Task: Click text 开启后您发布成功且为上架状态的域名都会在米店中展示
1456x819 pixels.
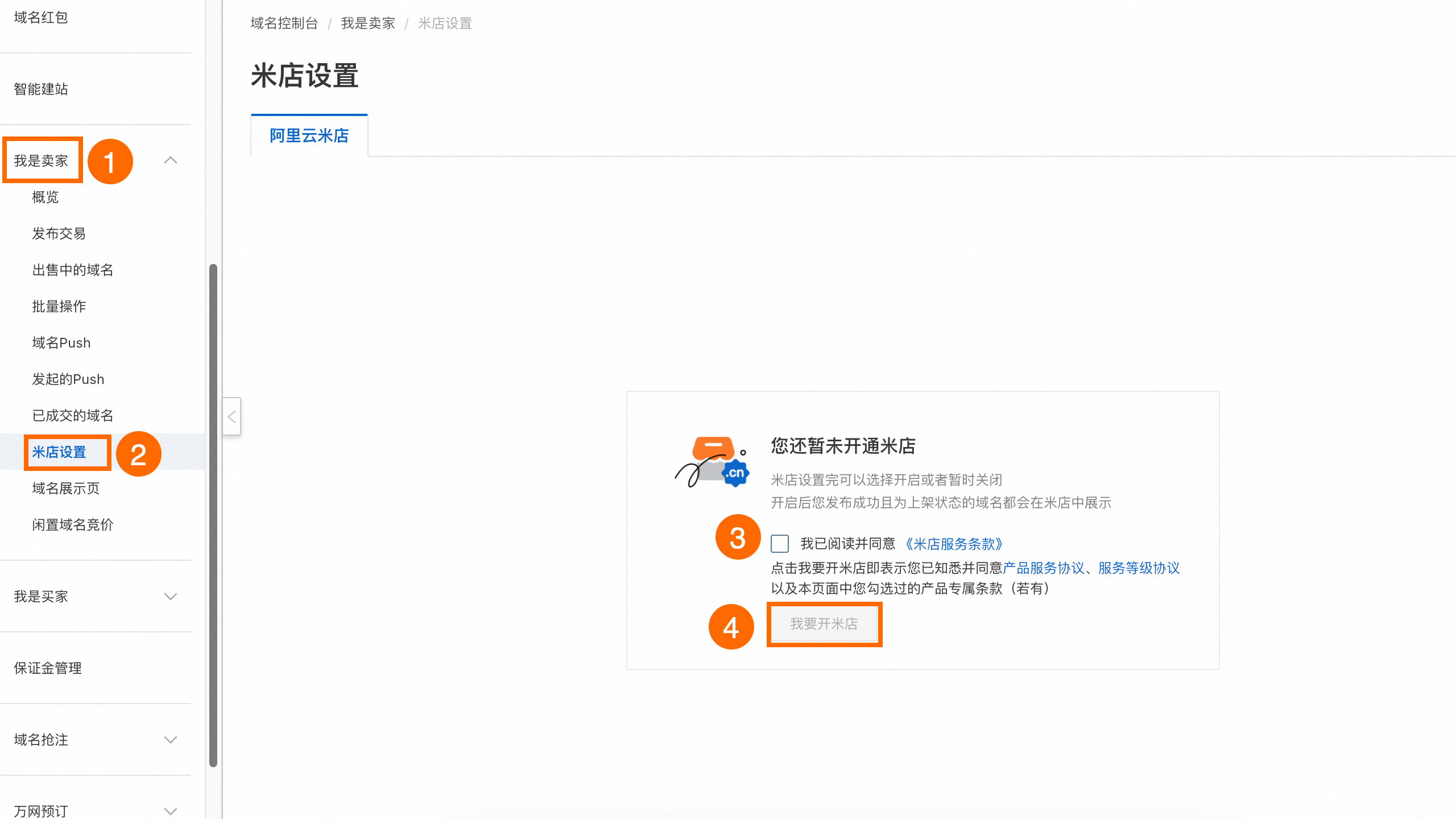Action: pyautogui.click(x=941, y=502)
